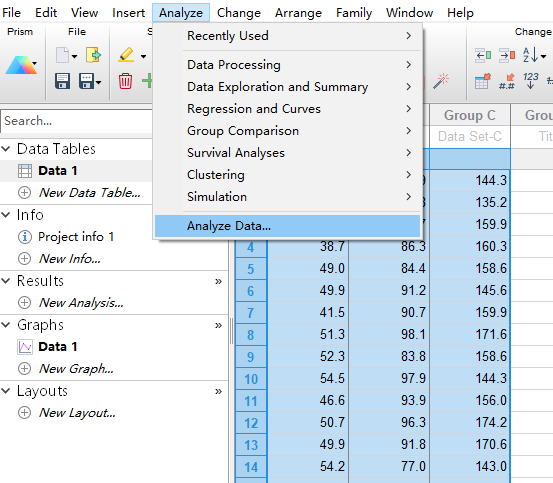Click the Search input field
553x483 pixels.
pyautogui.click(x=77, y=121)
